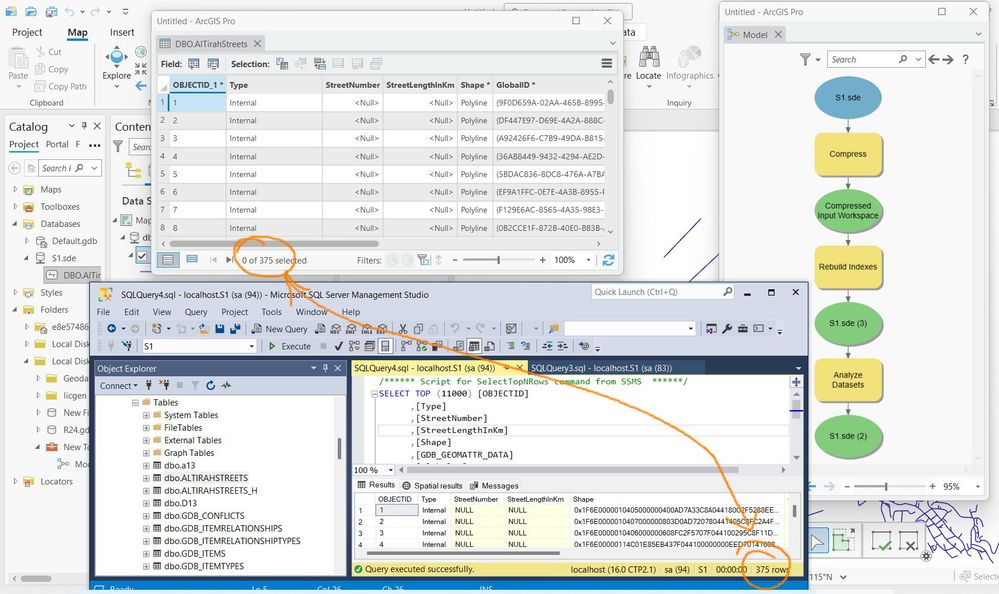This screenshot has width=999, height=594.
Task: Switch to Portal tab in Catalog pane
Action: [x=57, y=145]
